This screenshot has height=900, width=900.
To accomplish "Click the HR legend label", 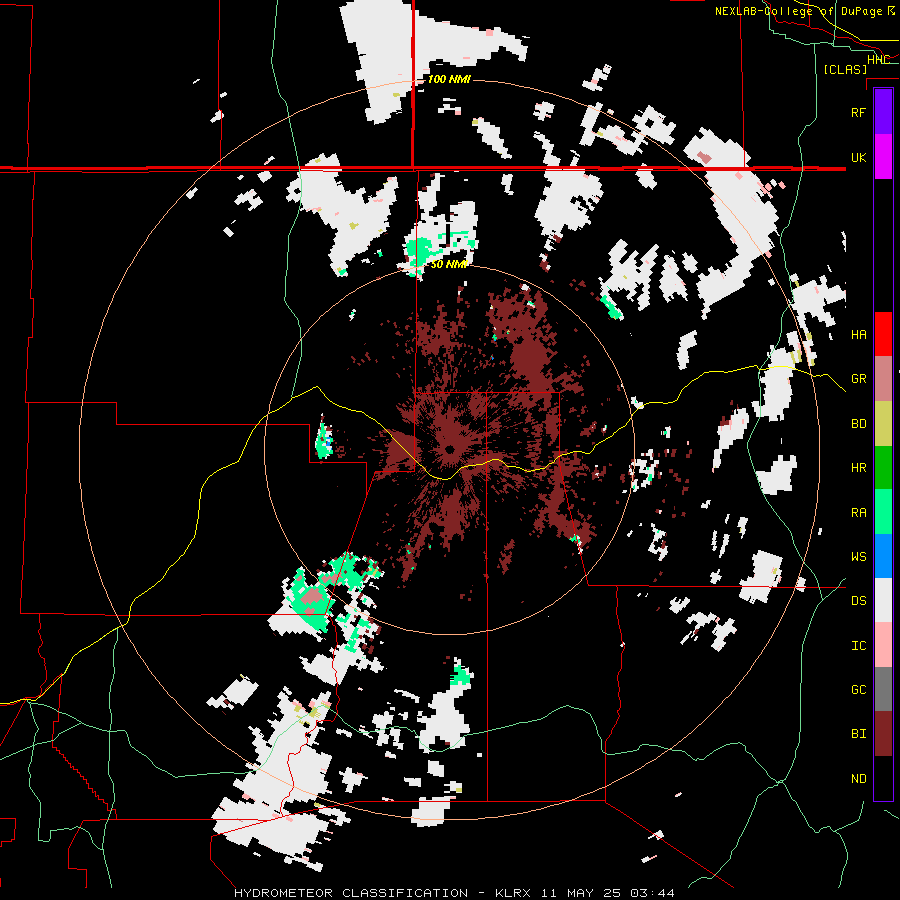I will click(x=858, y=468).
